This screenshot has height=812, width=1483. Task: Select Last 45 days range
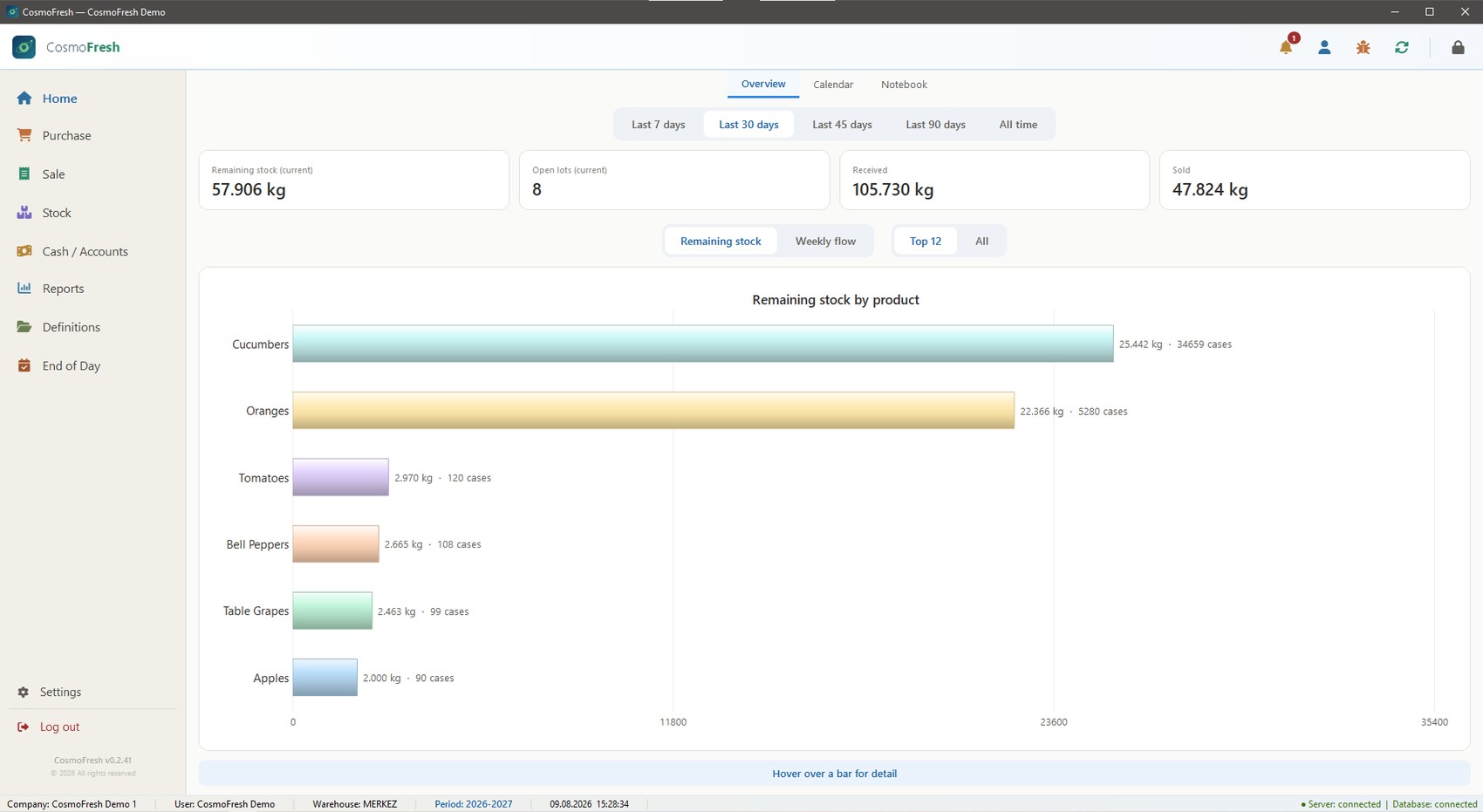[842, 125]
